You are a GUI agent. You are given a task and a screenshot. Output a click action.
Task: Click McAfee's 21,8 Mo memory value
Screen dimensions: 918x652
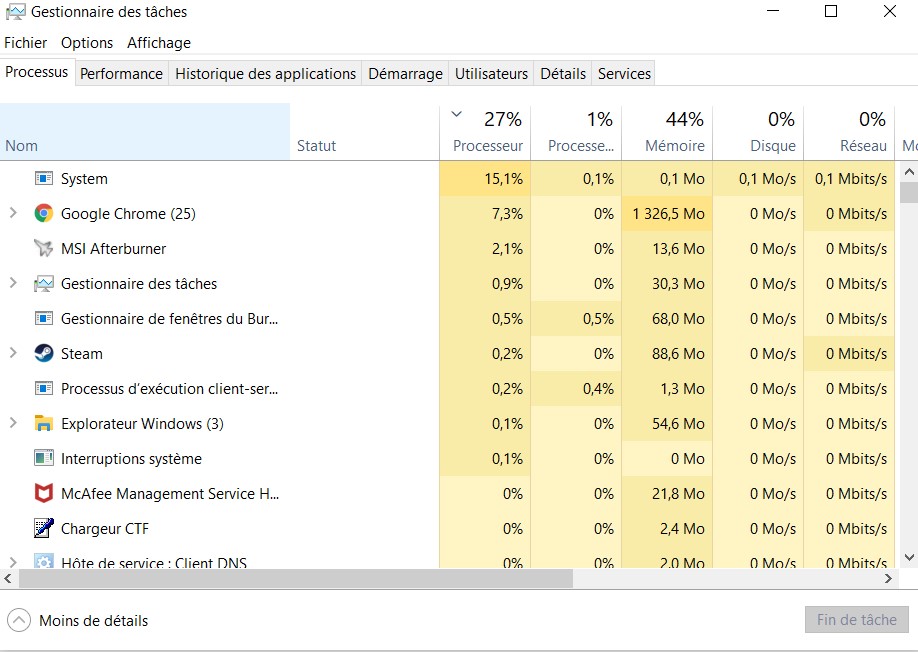(678, 494)
